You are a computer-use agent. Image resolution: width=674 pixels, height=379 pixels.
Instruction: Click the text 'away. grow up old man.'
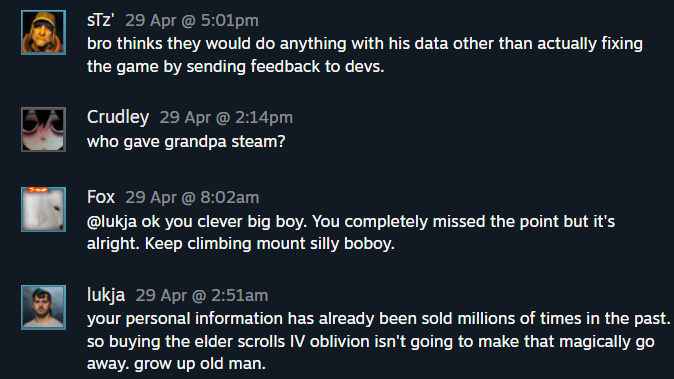[x=176, y=364]
